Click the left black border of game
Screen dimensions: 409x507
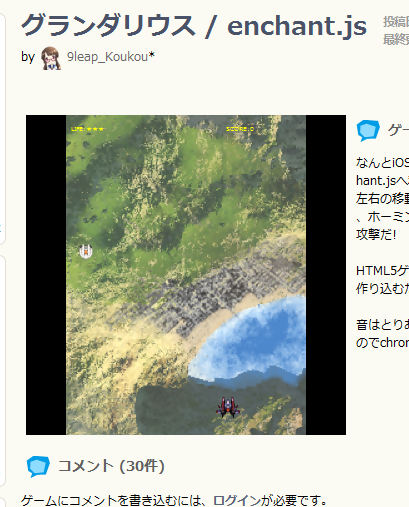pos(46,275)
